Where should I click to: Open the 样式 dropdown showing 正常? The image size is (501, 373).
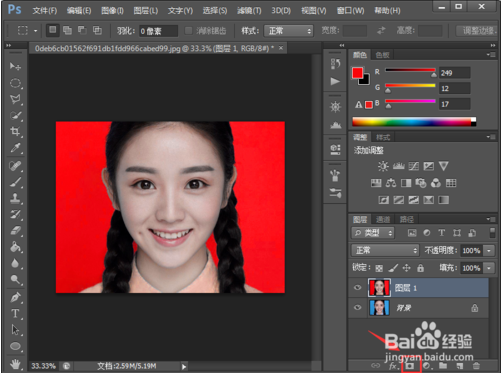289,31
